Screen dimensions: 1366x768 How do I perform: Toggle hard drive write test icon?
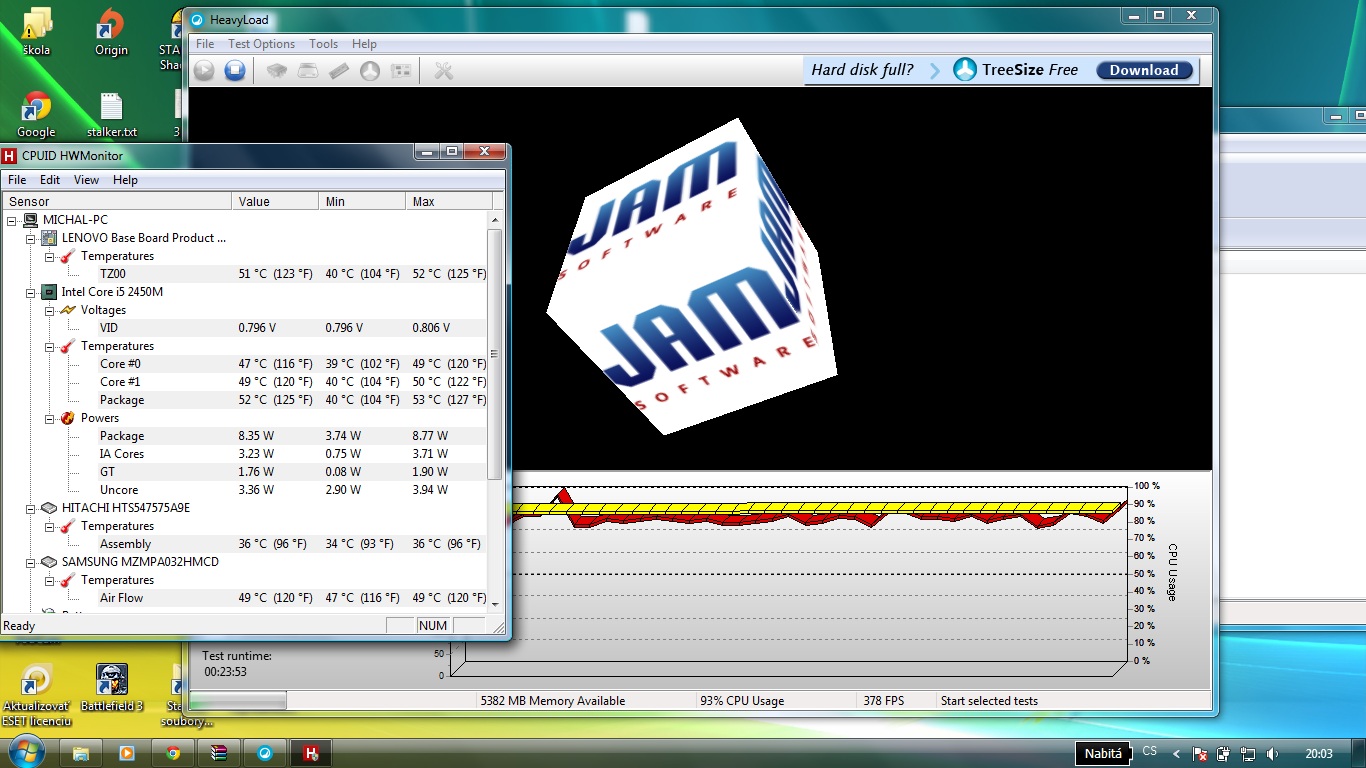click(308, 71)
